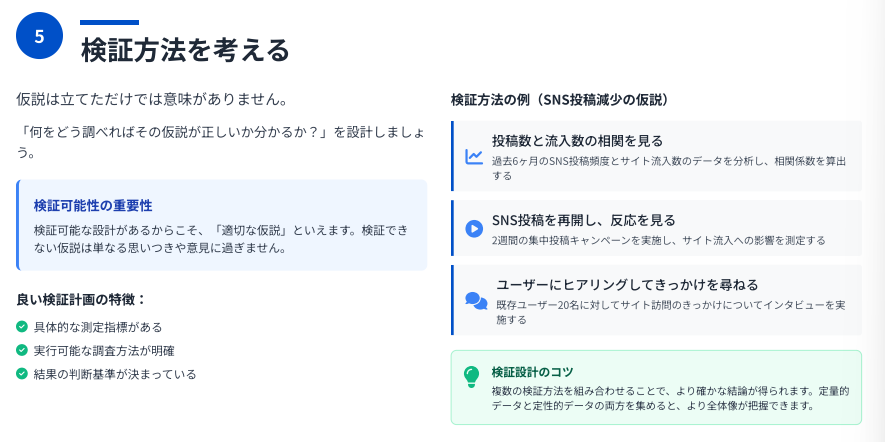885x442 pixels.
Task: Select the 投稿数と流入数の相関を見る card title
Action: pos(577,141)
